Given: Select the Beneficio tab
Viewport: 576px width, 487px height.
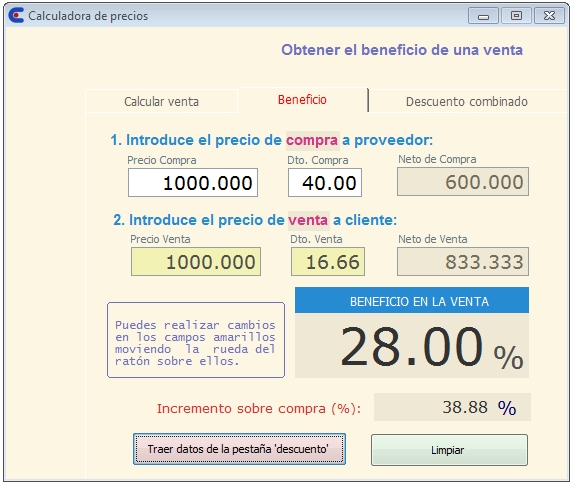Looking at the screenshot, I should point(302,100).
